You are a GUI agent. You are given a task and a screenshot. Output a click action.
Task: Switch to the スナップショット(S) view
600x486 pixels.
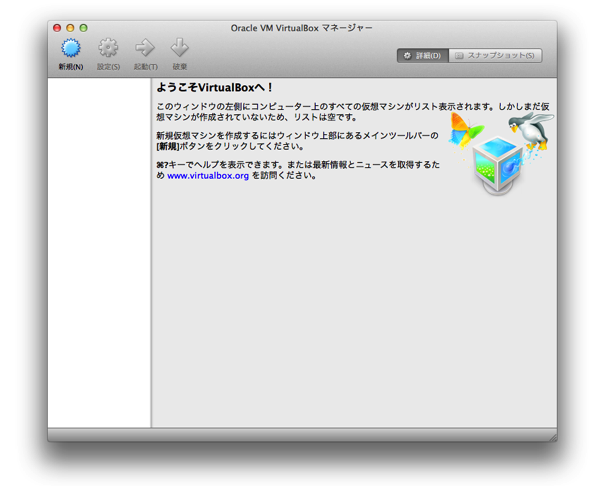click(x=496, y=56)
